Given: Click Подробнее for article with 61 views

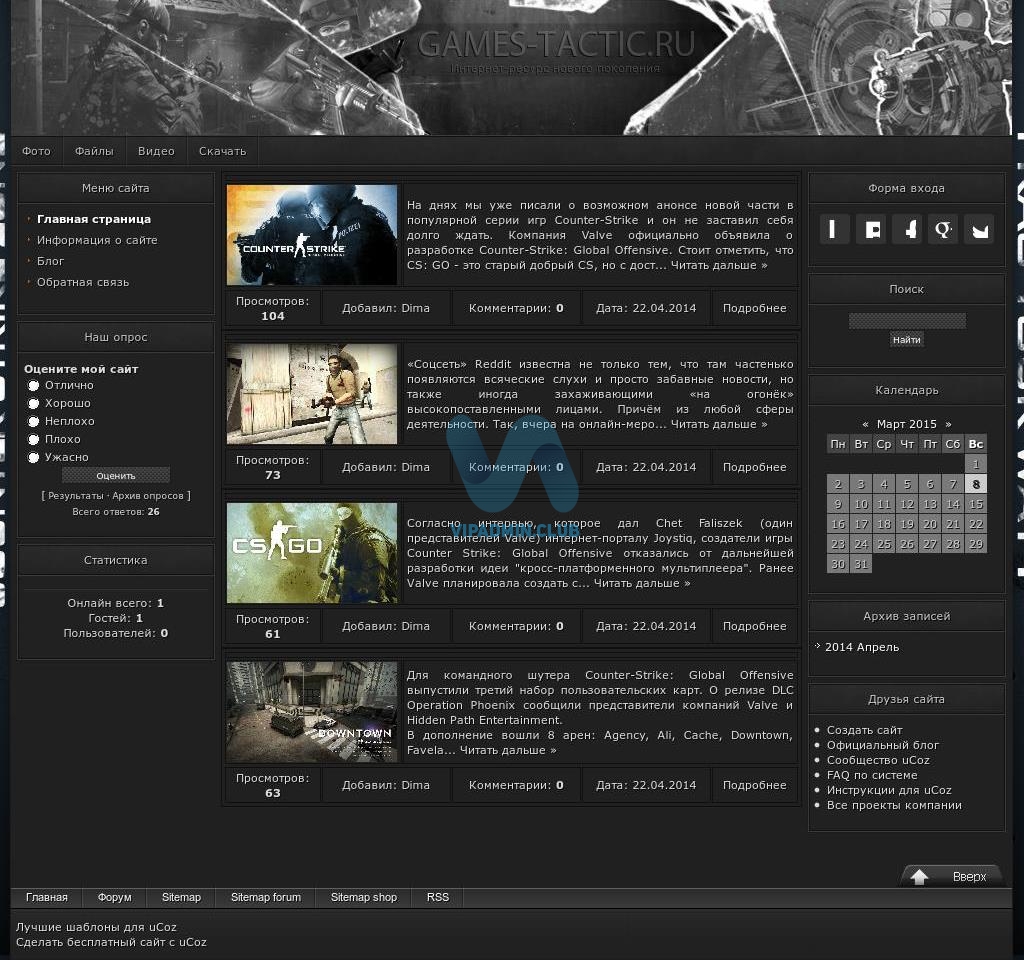Looking at the screenshot, I should point(754,626).
